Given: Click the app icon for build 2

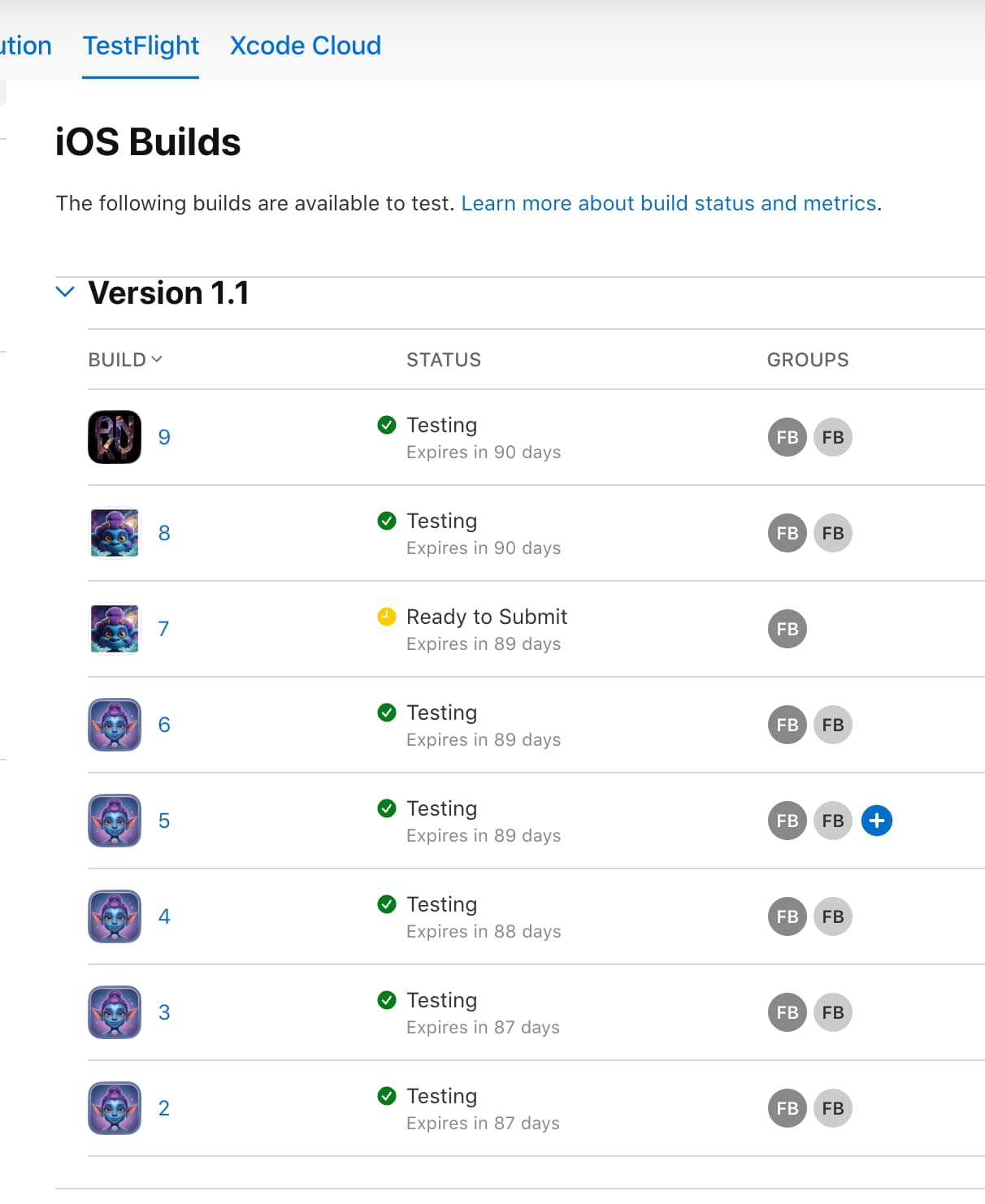Looking at the screenshot, I should pos(115,1108).
